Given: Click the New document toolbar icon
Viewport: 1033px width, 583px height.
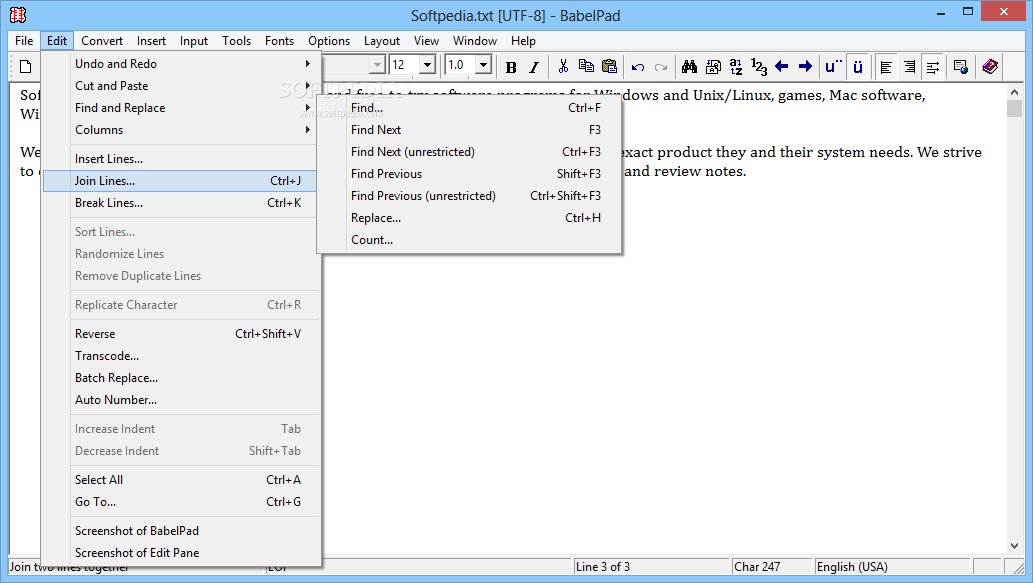Looking at the screenshot, I should coord(26,67).
